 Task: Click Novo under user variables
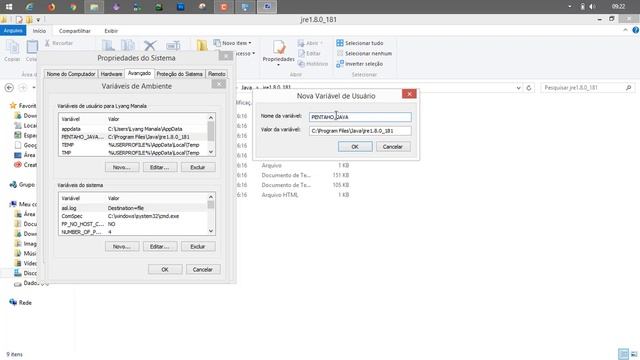click(x=122, y=167)
